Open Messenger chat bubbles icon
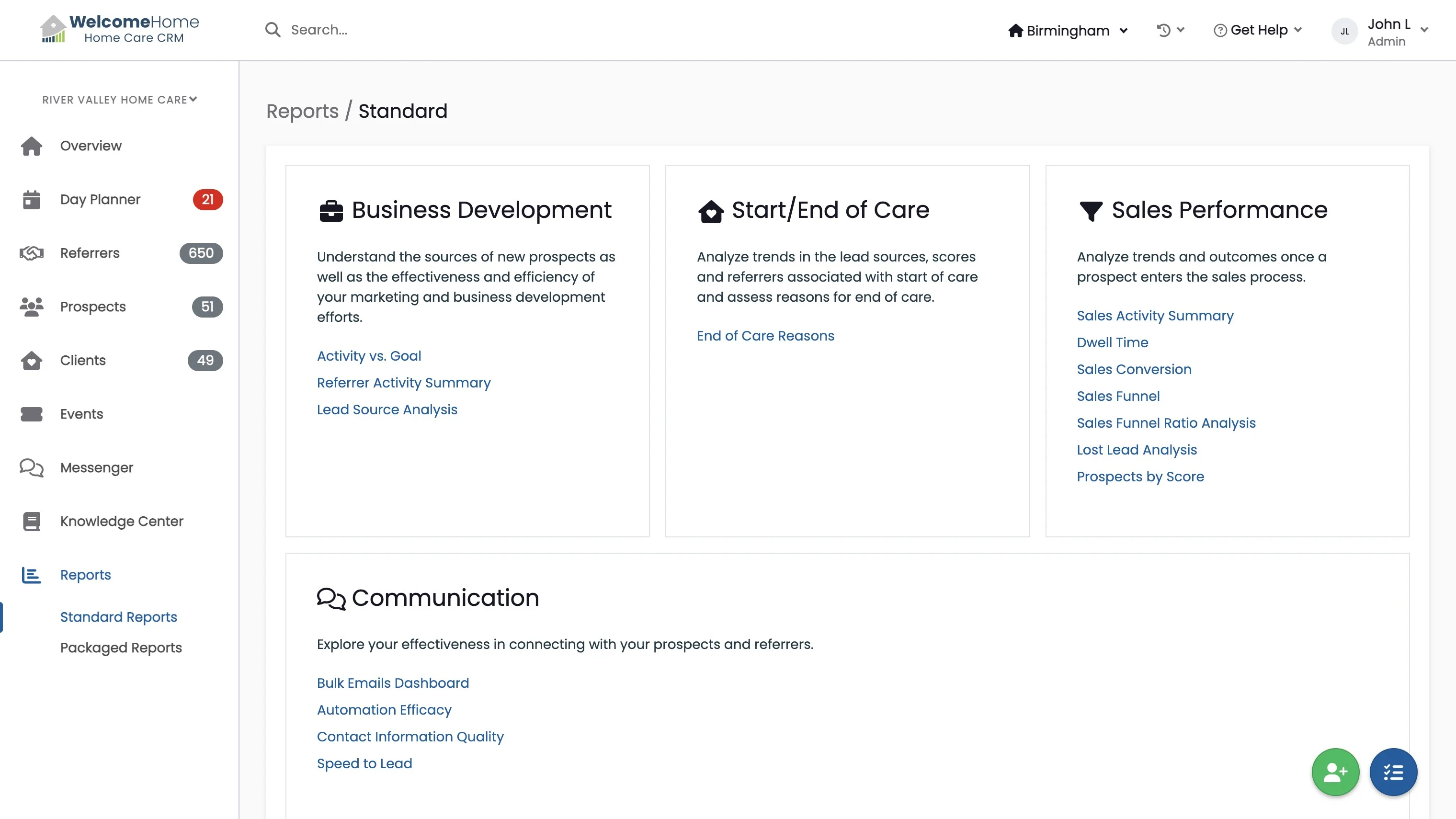This screenshot has height=819, width=1456. tap(31, 468)
